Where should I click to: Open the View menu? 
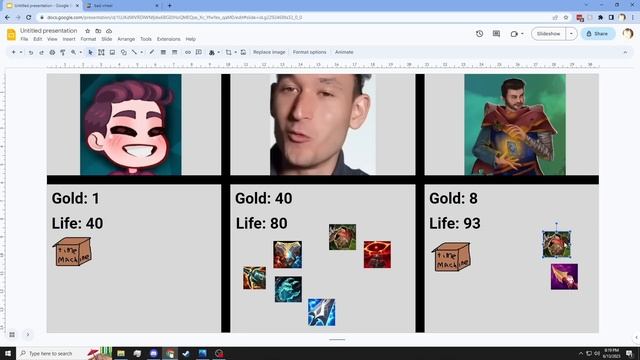(x=52, y=39)
